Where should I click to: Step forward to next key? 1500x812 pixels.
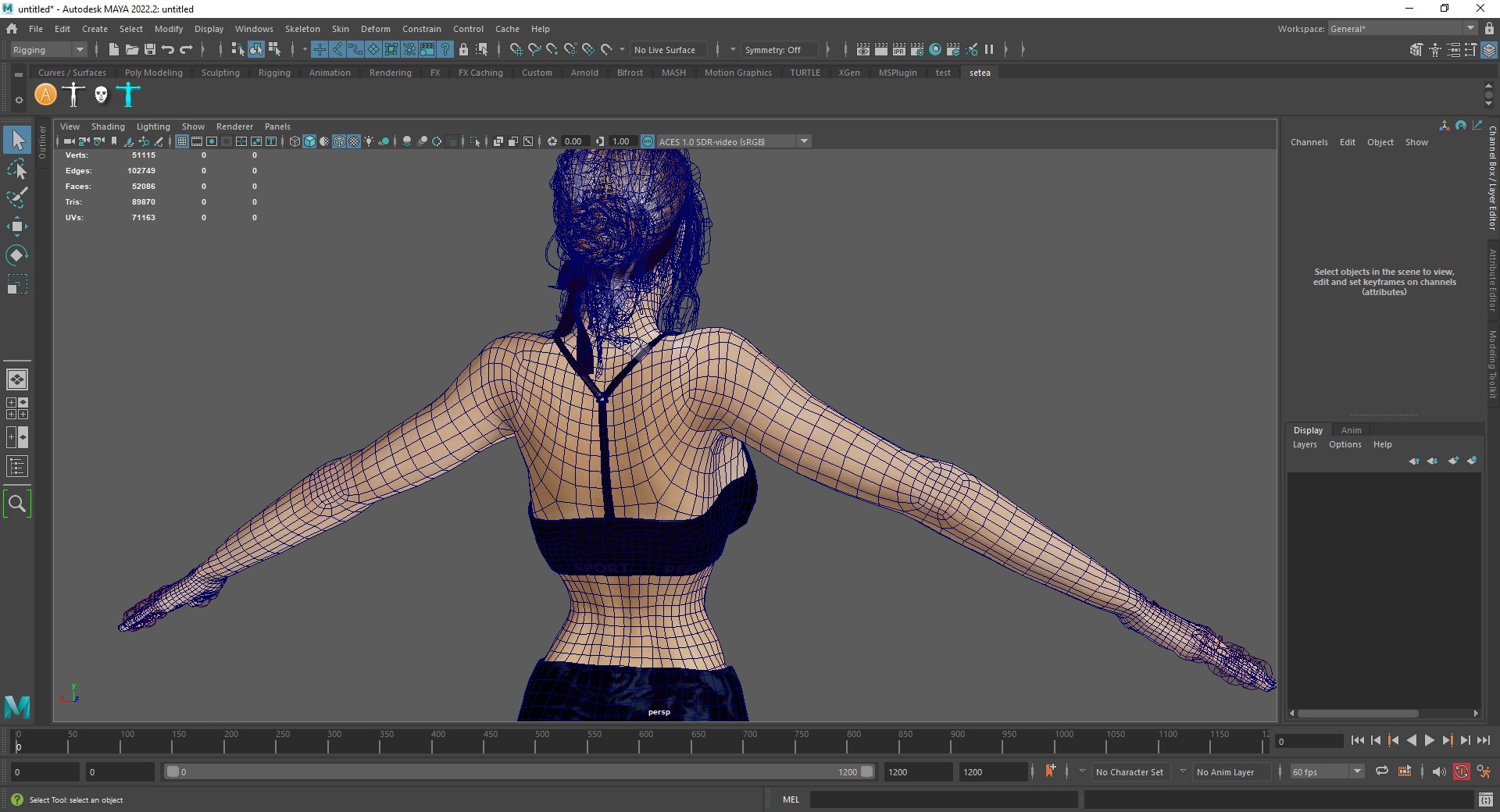pos(1447,740)
